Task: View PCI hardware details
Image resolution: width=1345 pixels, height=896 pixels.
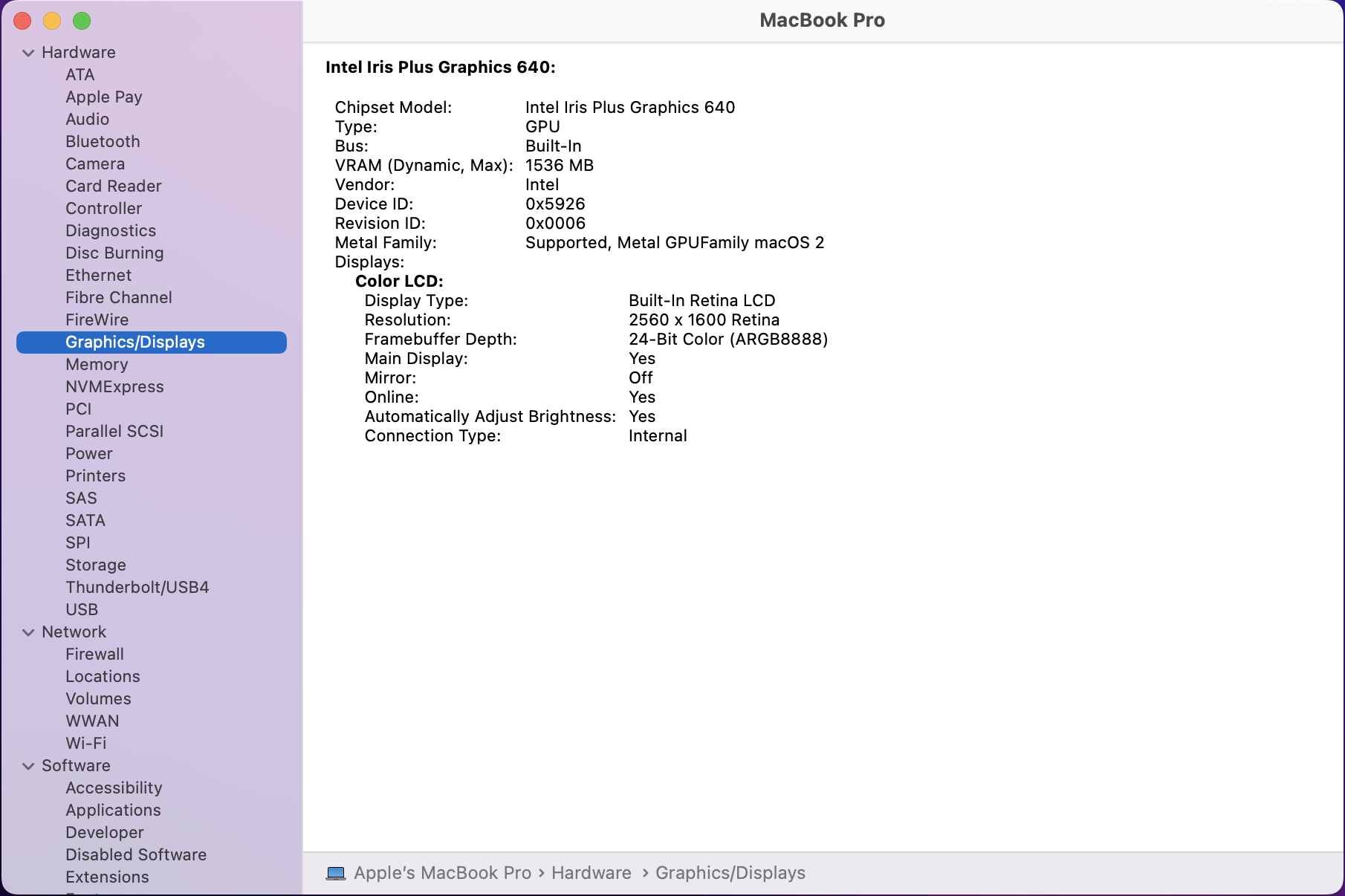Action: click(x=79, y=409)
